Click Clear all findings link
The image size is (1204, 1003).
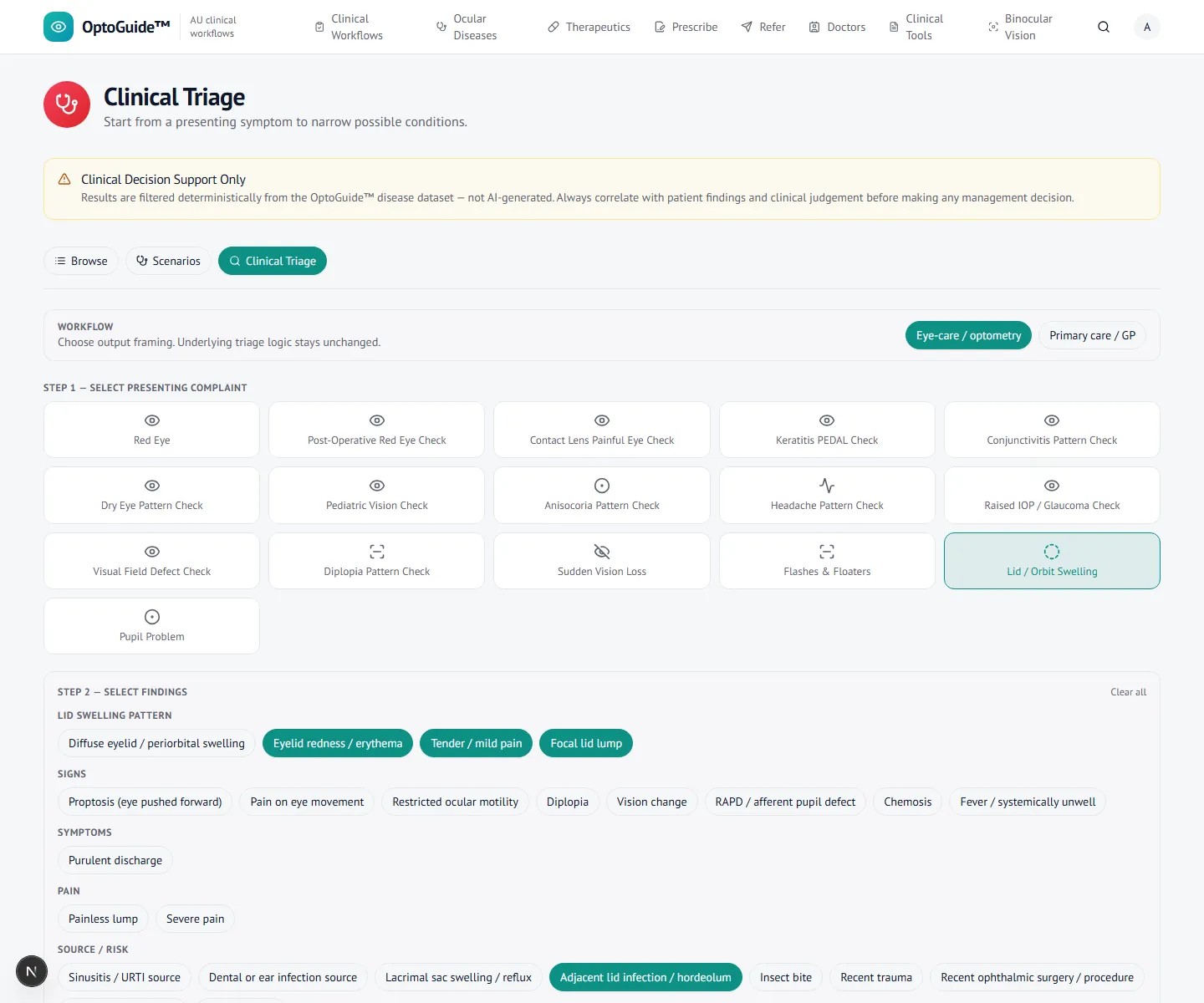pos(1128,692)
